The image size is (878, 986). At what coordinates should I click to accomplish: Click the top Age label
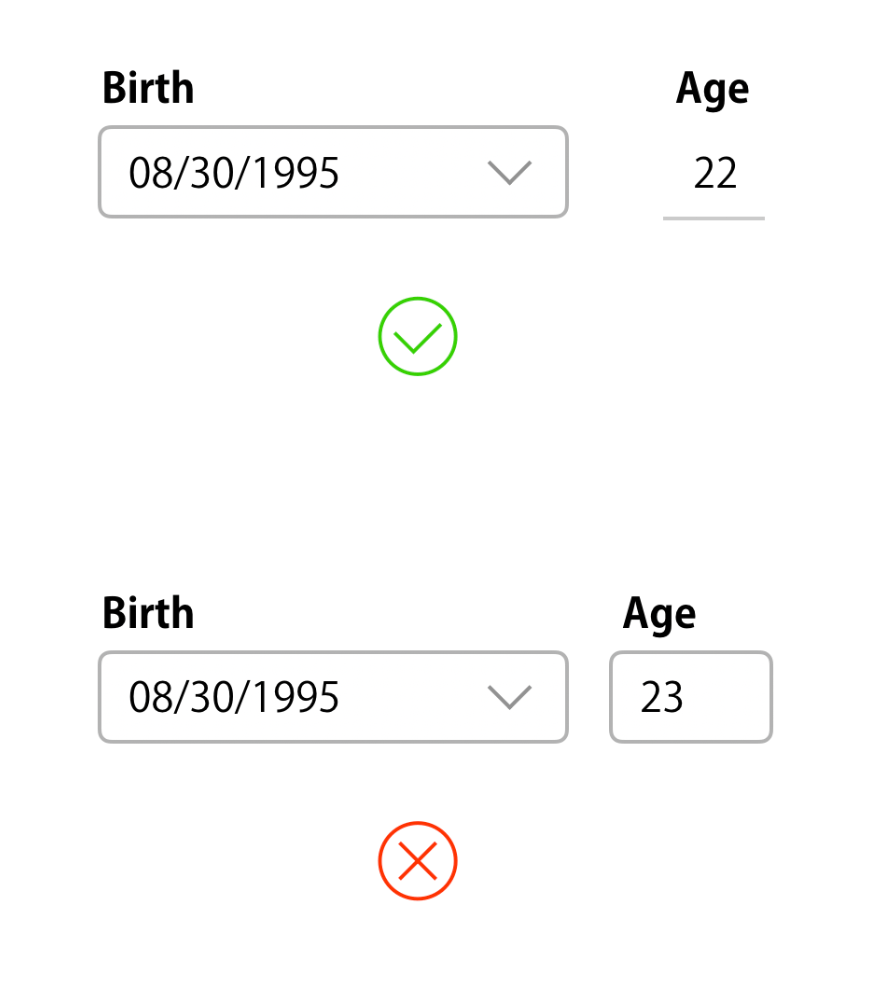point(713,89)
